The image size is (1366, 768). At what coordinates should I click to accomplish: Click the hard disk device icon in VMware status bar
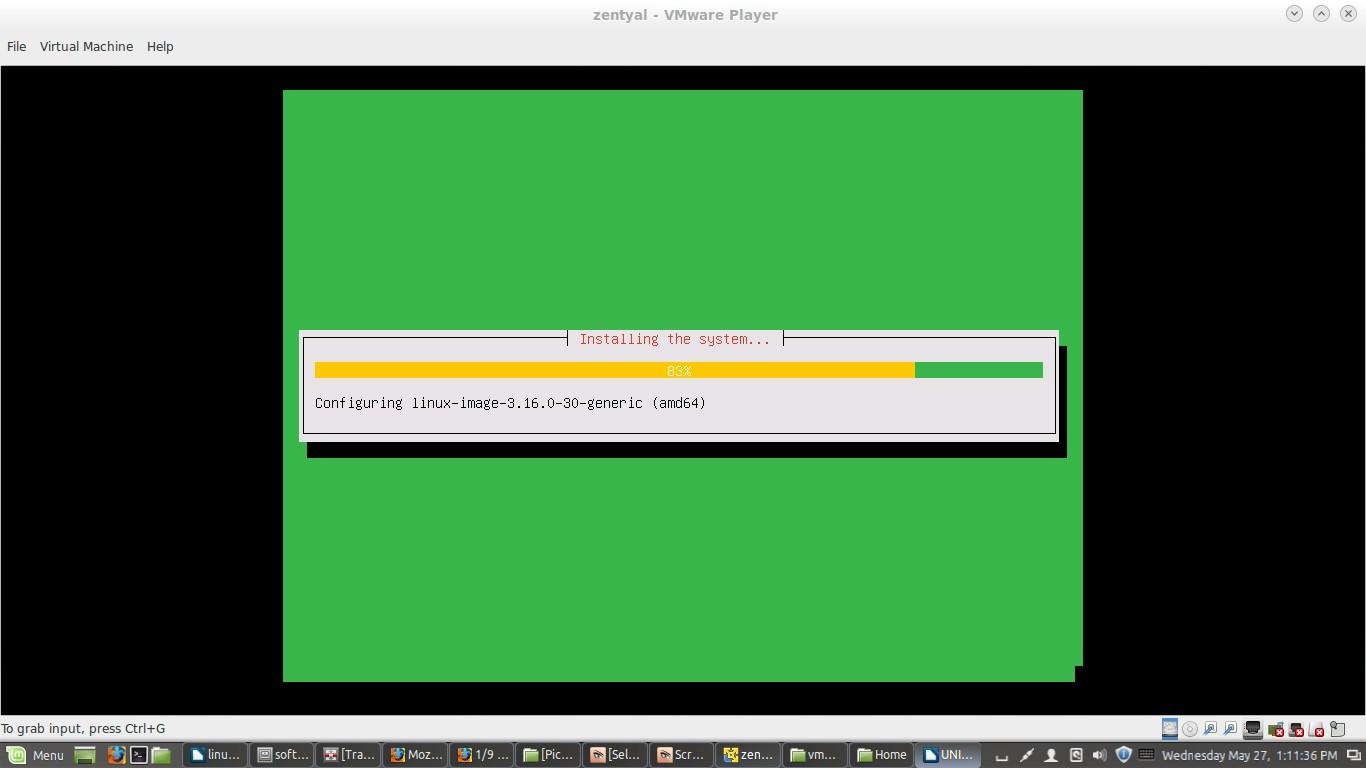pyautogui.click(x=1169, y=729)
